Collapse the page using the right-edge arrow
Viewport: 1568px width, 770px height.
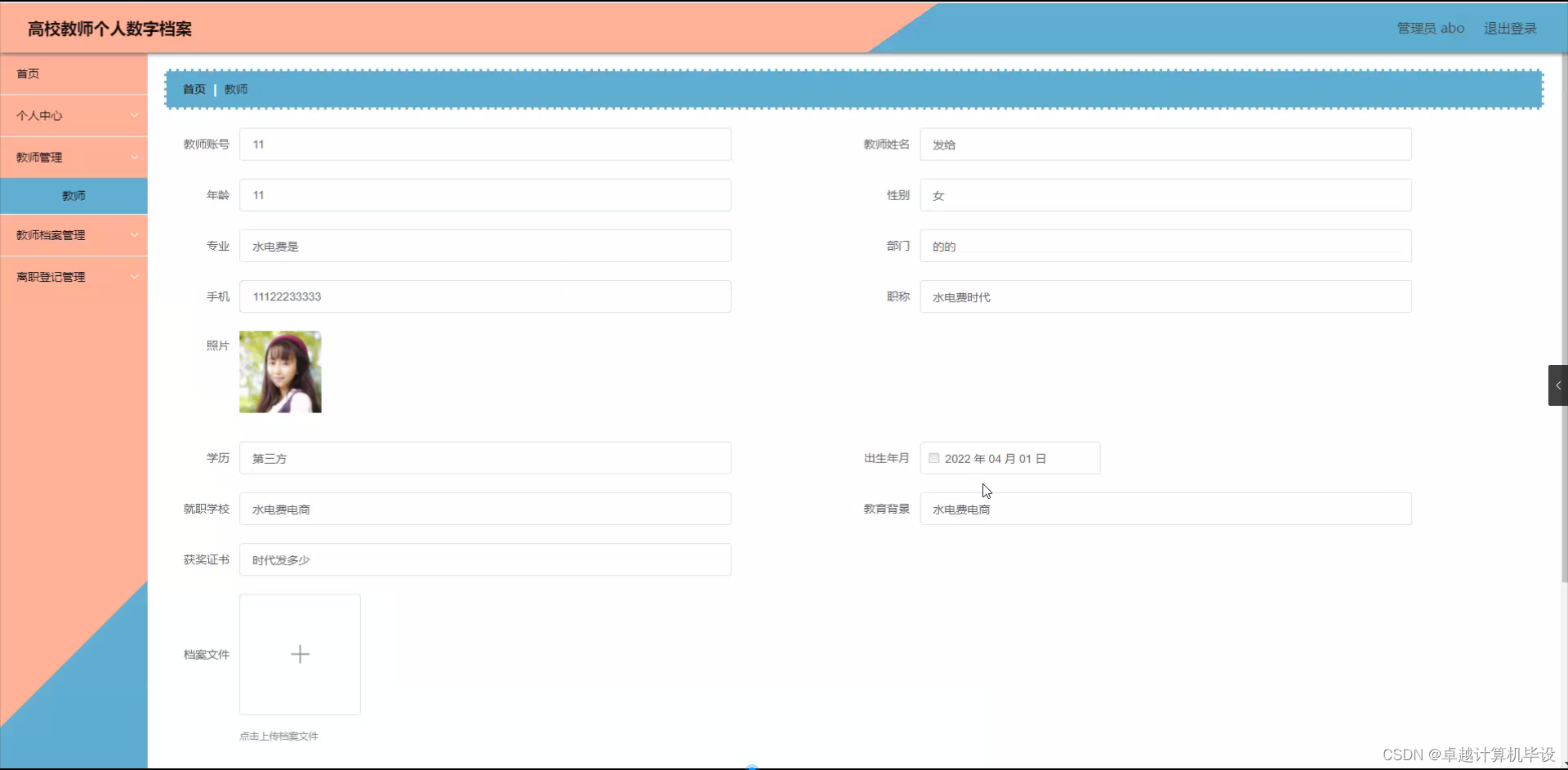click(1557, 385)
